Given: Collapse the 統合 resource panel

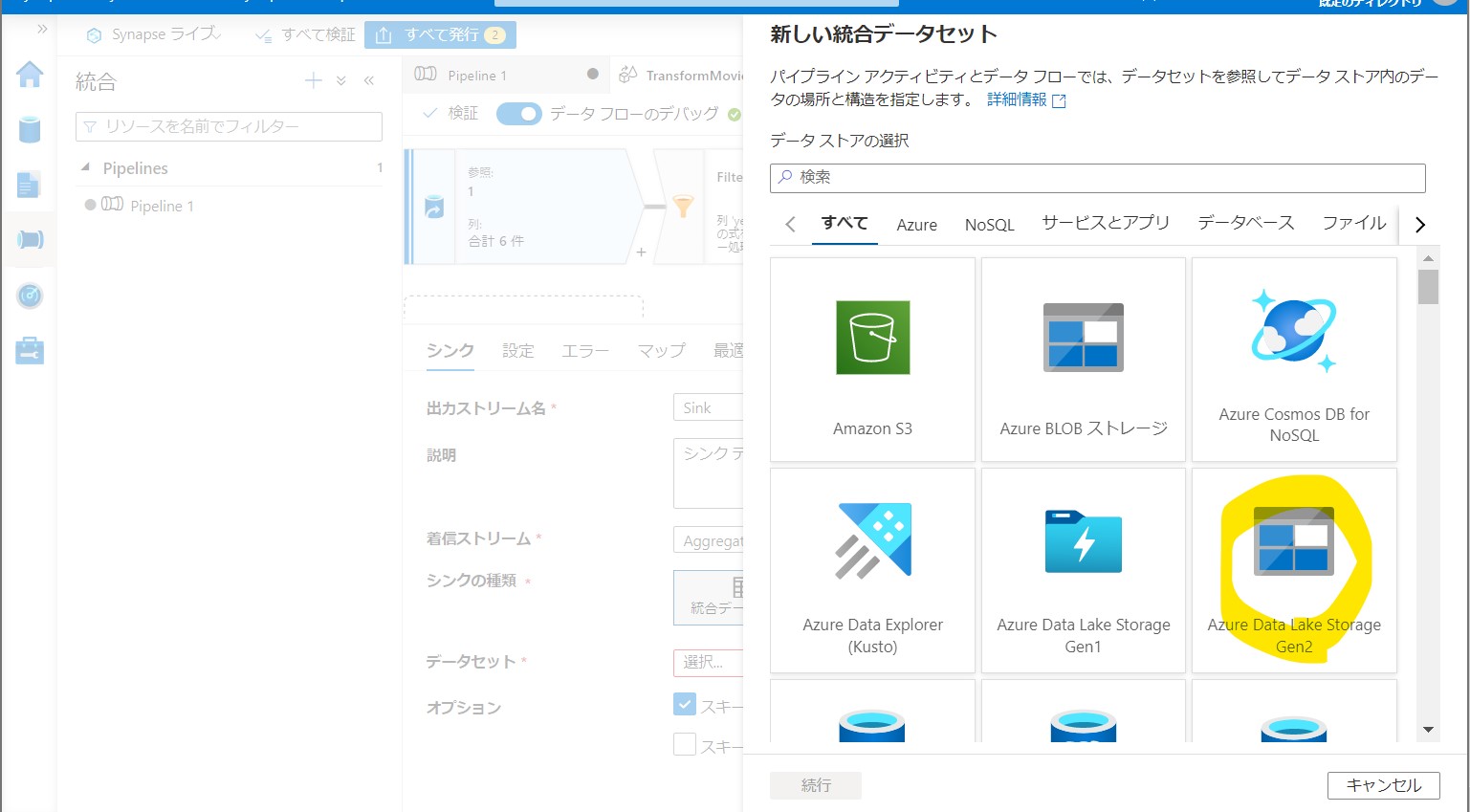Looking at the screenshot, I should (368, 81).
